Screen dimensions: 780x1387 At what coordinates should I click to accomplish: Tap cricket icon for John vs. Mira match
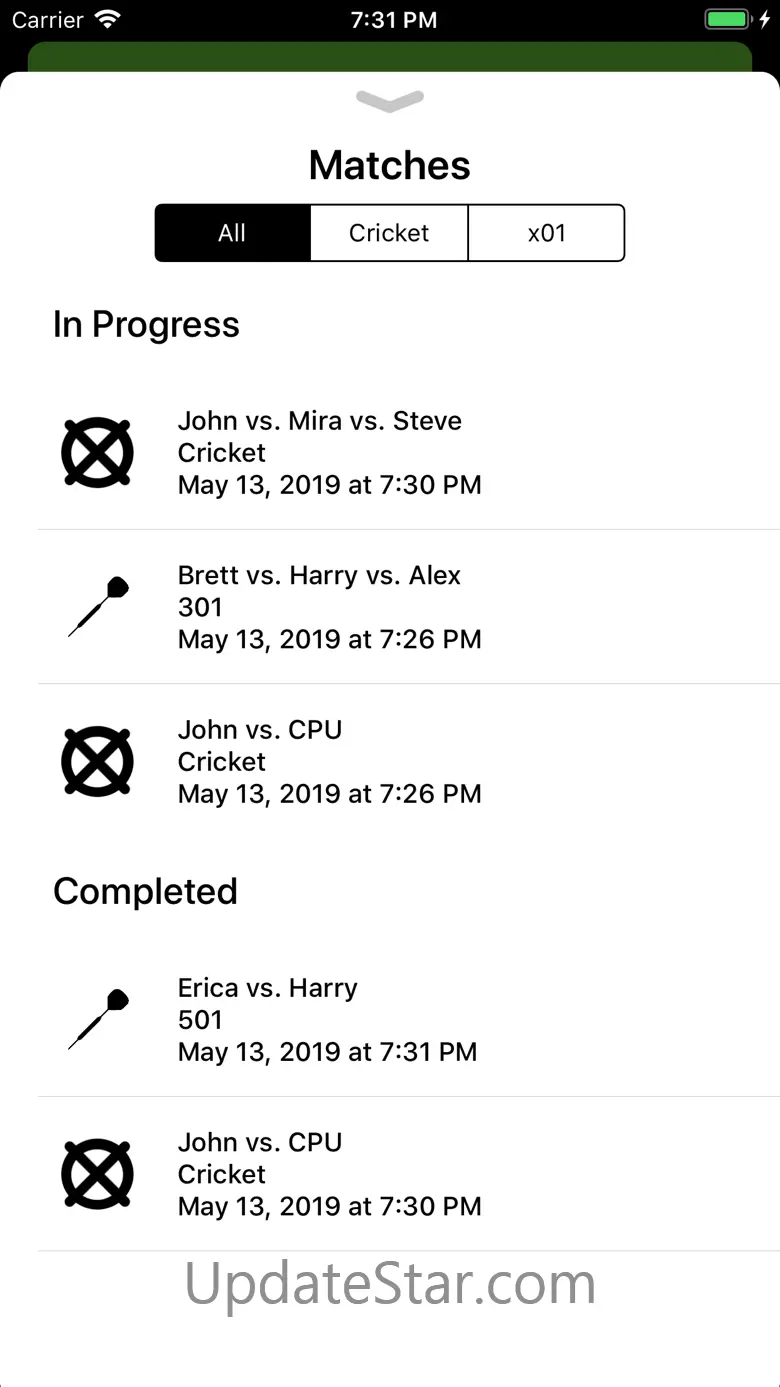(x=97, y=453)
